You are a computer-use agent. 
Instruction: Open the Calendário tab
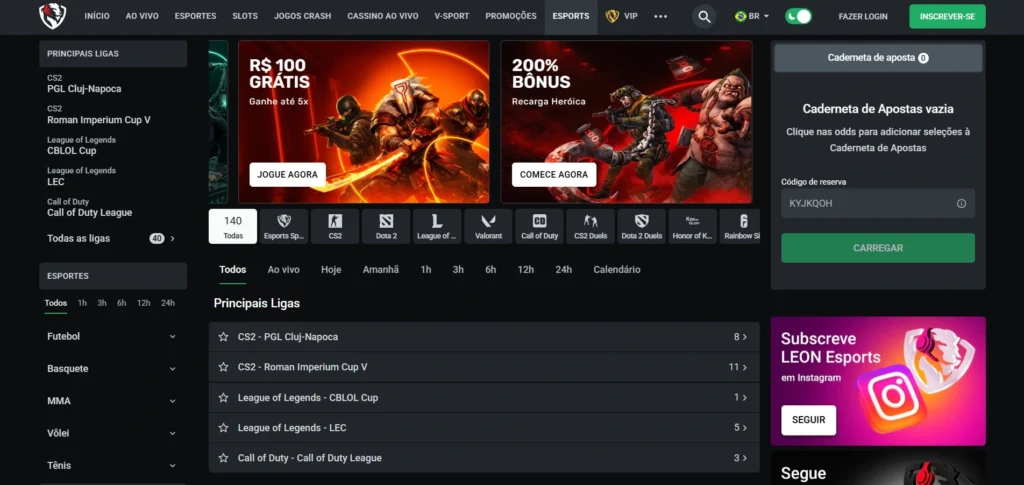pos(616,270)
